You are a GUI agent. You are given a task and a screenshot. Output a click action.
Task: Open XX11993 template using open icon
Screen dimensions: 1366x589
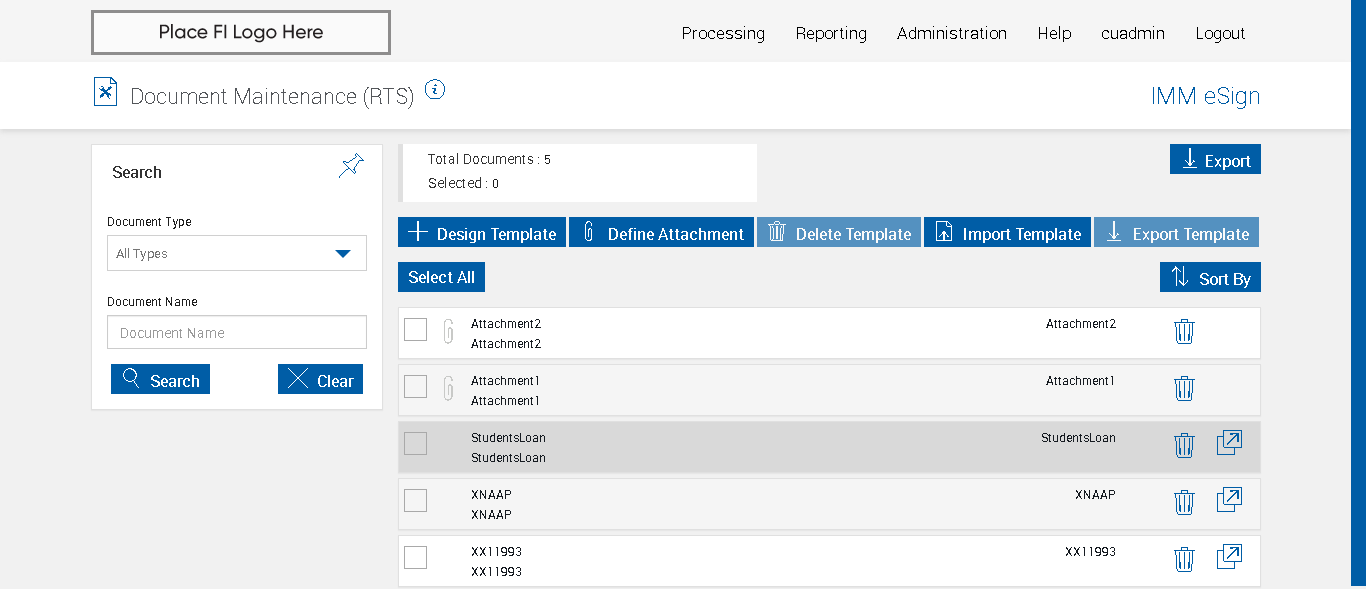coord(1229,557)
